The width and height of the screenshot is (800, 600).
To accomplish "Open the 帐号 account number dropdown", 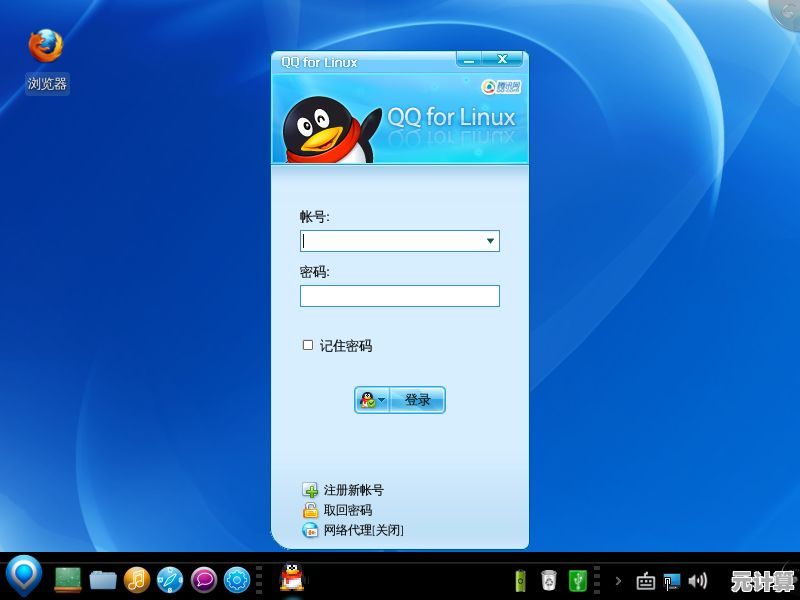I will point(490,241).
